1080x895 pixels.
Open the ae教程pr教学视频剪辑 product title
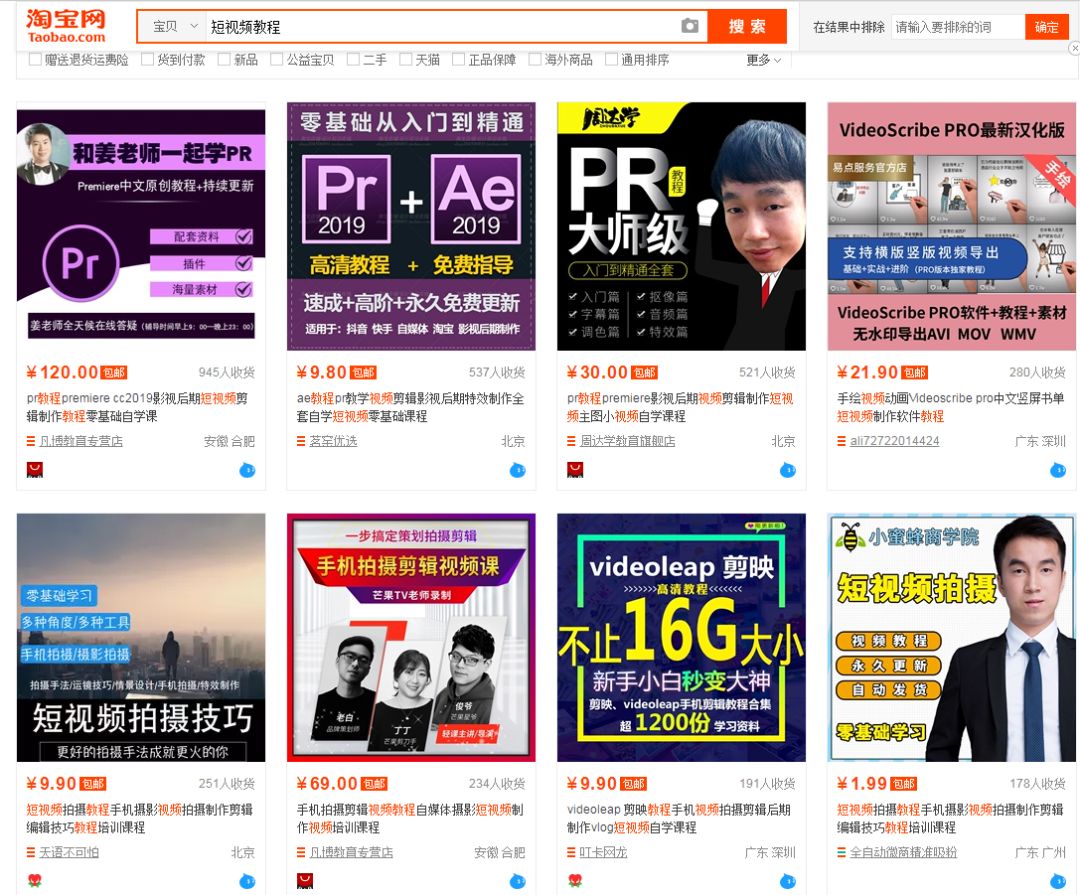[x=411, y=407]
